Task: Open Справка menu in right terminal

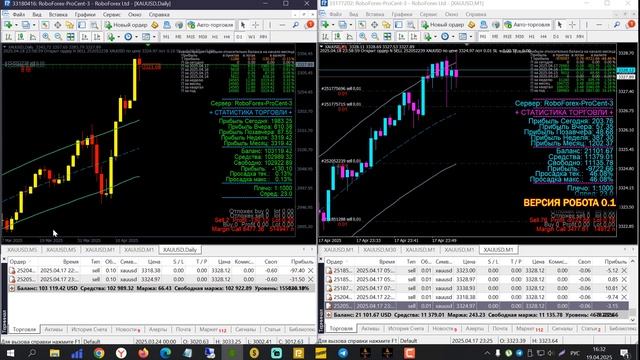Action: point(476,14)
